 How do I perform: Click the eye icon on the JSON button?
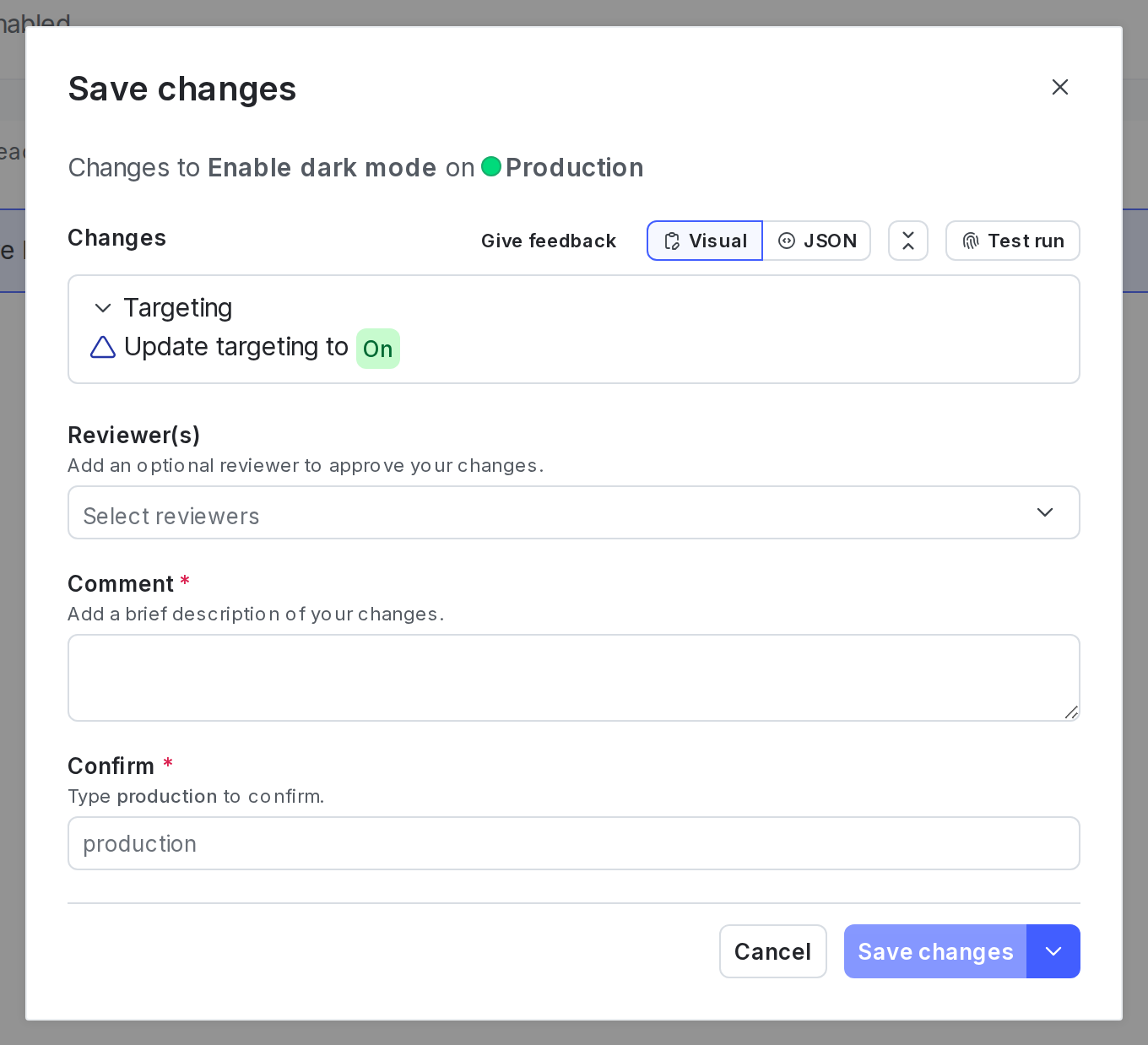788,241
